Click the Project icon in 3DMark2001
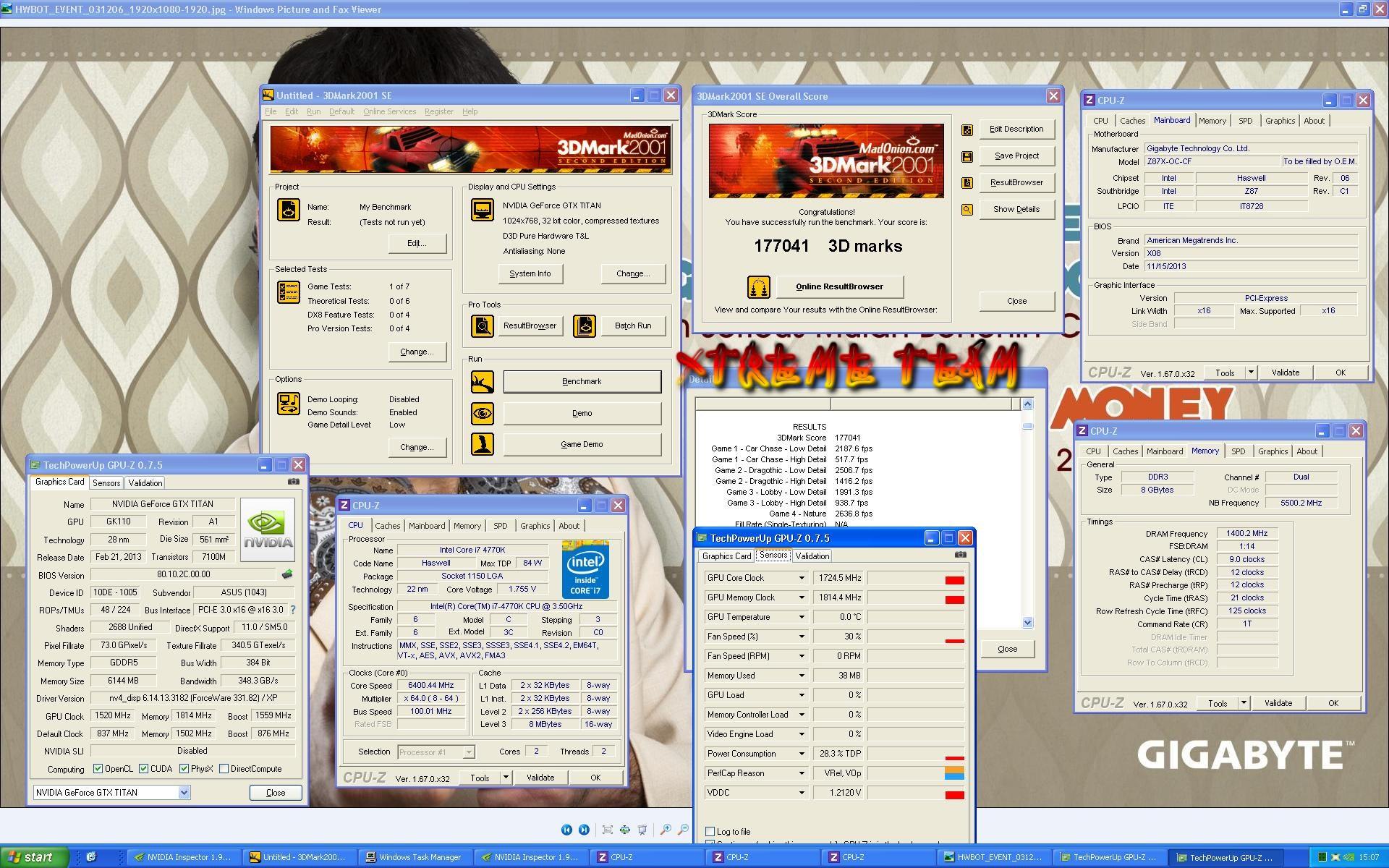This screenshot has width=1389, height=868. (288, 210)
